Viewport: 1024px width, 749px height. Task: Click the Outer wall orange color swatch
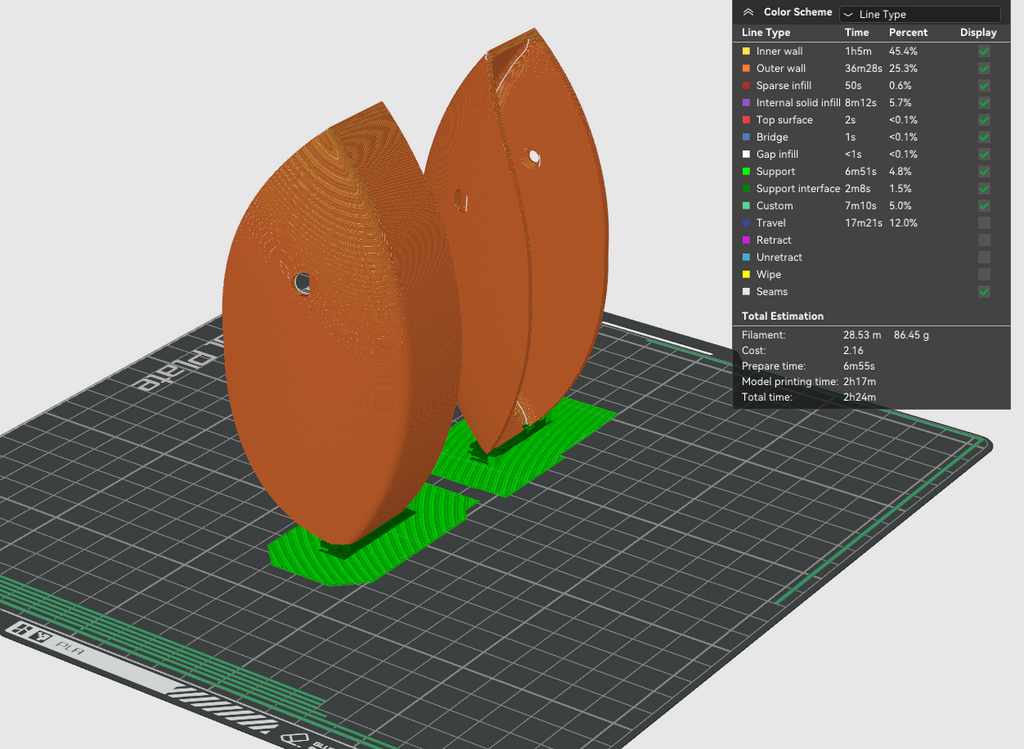point(746,68)
